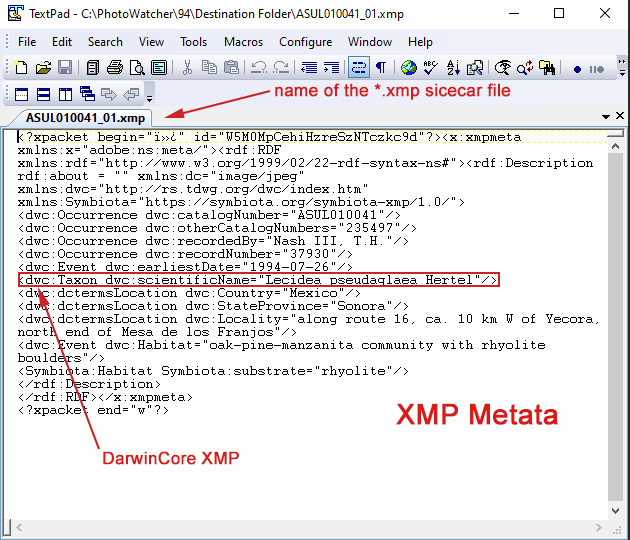Save the file with the floppy disk icon

tap(65, 68)
